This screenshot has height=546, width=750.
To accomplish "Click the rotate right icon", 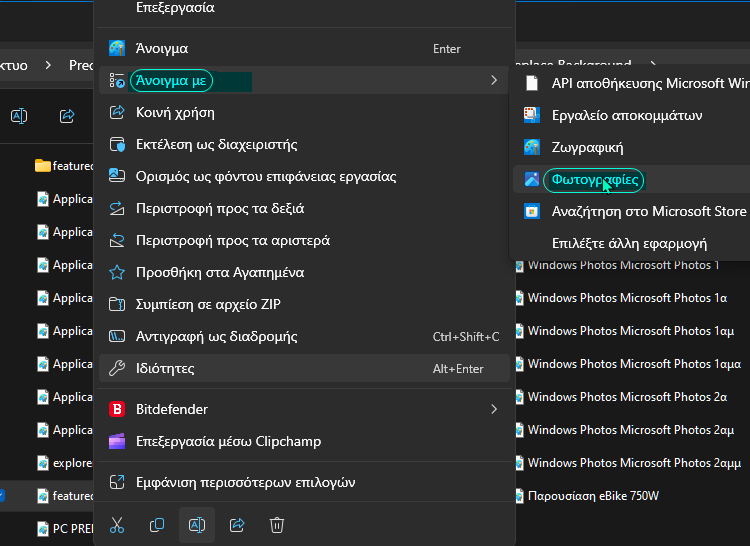I will tap(117, 208).
